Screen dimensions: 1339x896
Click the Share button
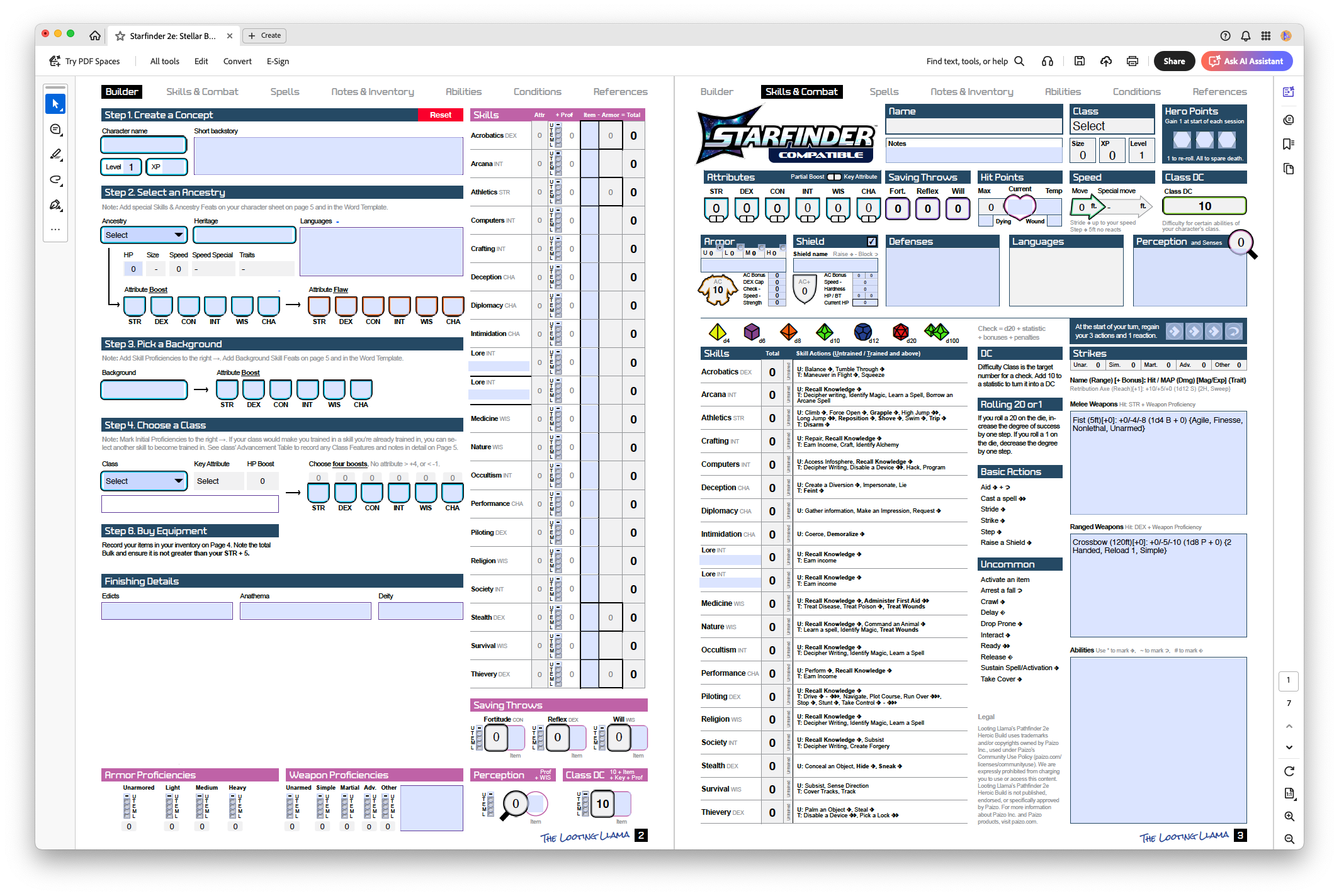[x=1174, y=61]
